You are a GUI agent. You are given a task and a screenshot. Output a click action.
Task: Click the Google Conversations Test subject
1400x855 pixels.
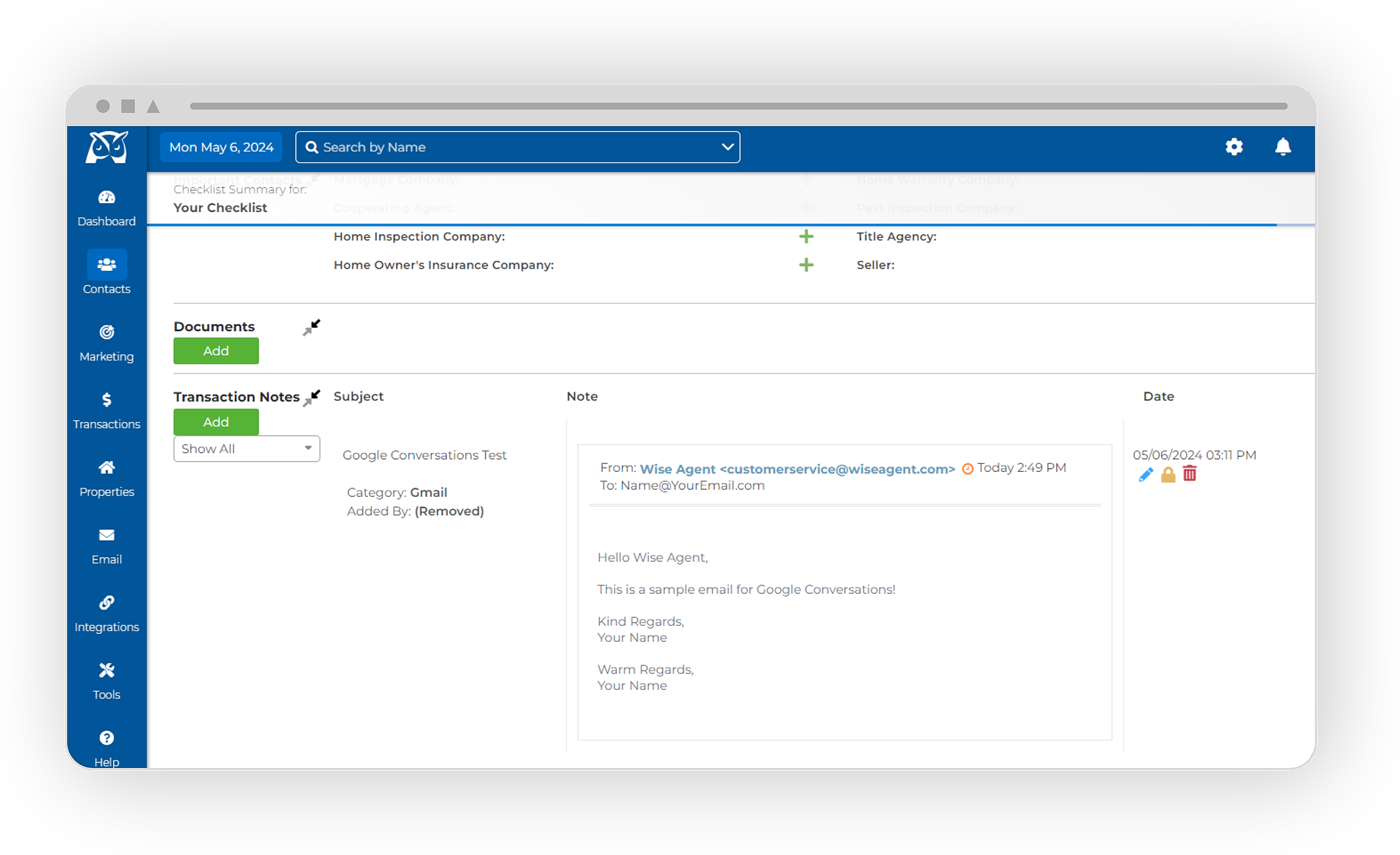point(424,455)
